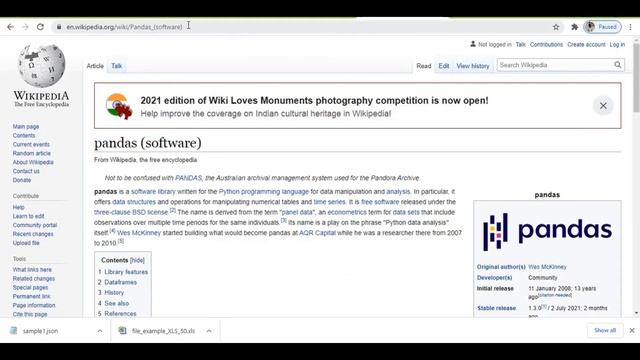Image resolution: width=640 pixels, height=360 pixels.
Task: Jump to See also section
Action: (x=117, y=303)
